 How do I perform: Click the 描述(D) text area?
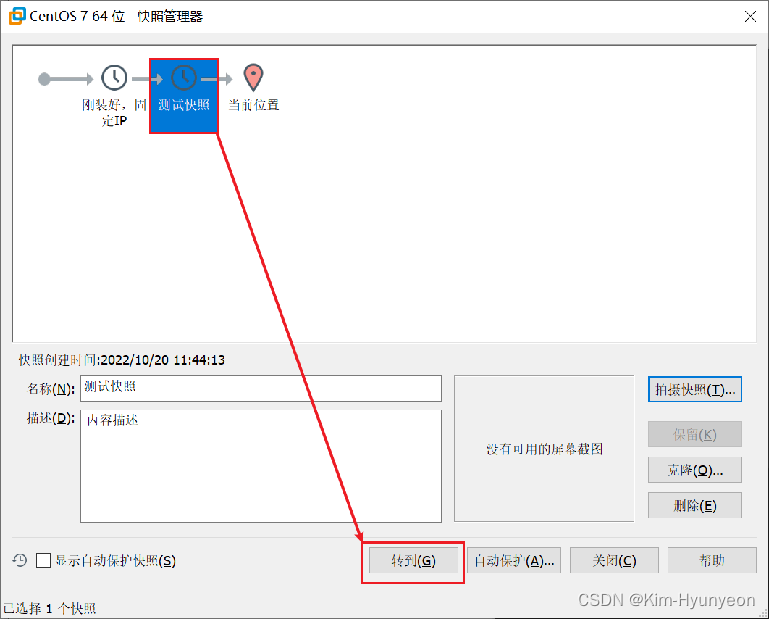coord(261,466)
